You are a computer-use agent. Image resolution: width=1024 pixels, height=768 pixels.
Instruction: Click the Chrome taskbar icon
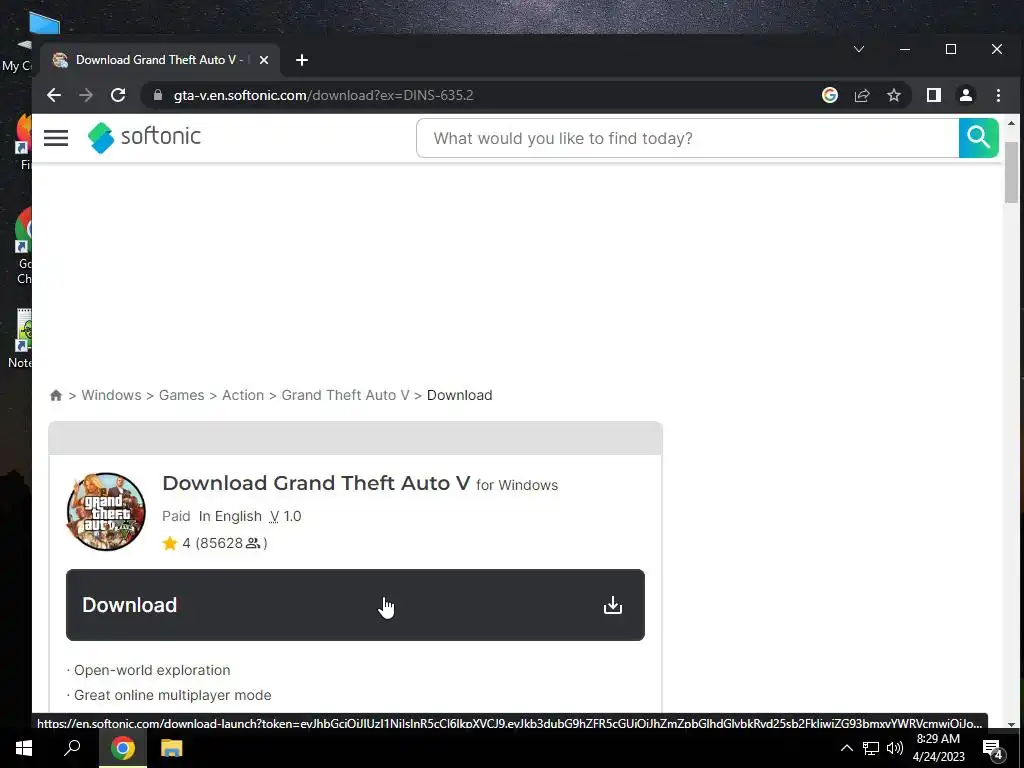[x=123, y=748]
